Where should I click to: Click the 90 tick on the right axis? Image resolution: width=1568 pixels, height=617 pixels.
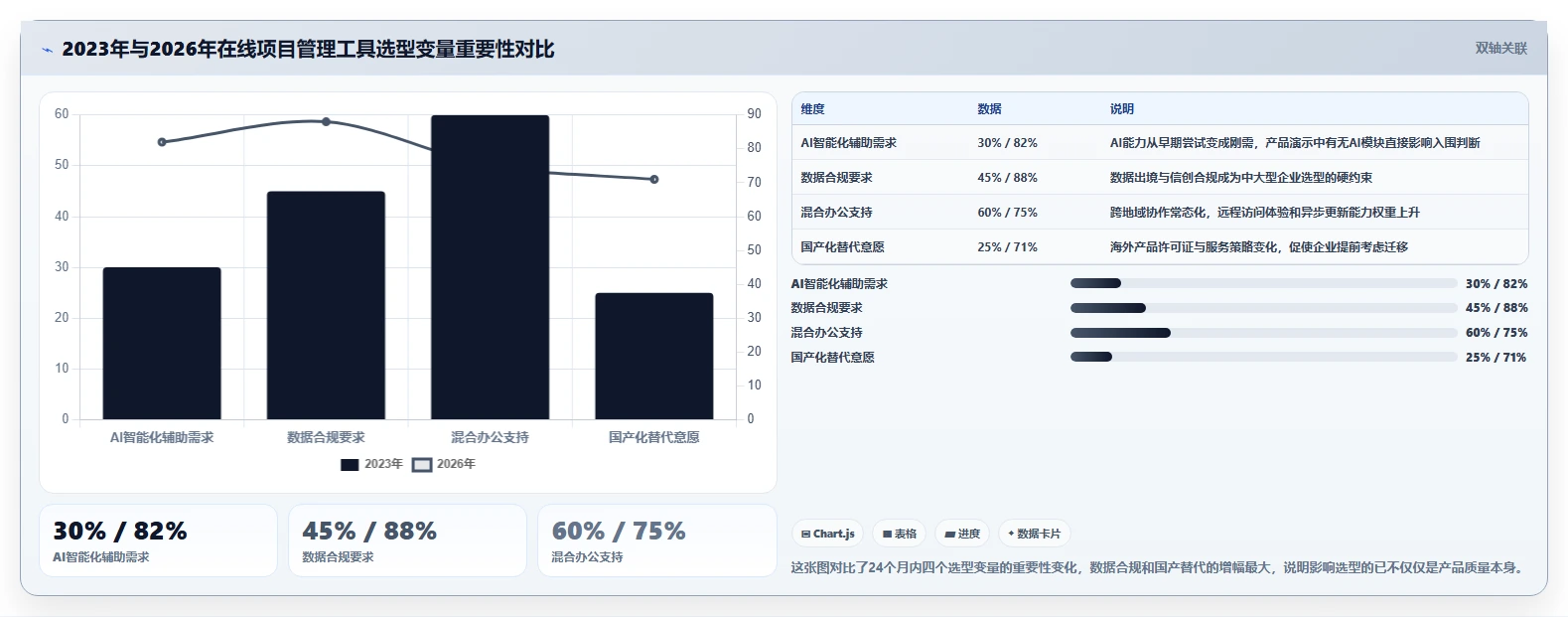pos(755,114)
